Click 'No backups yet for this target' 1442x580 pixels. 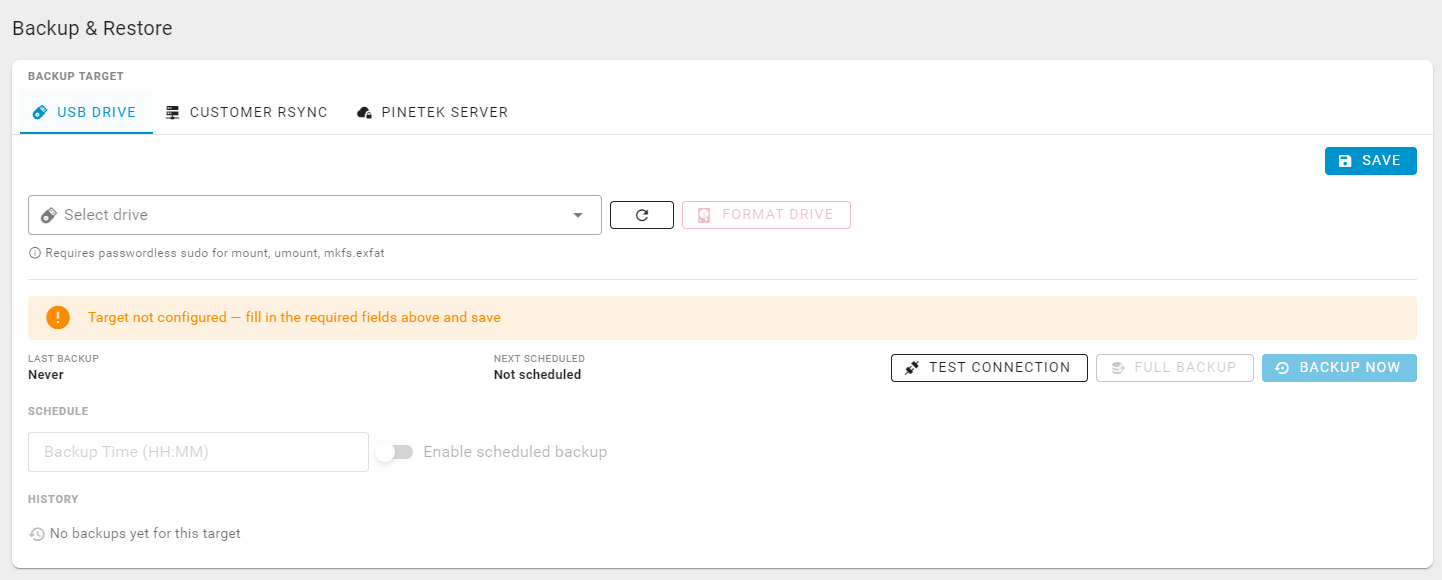tap(145, 534)
